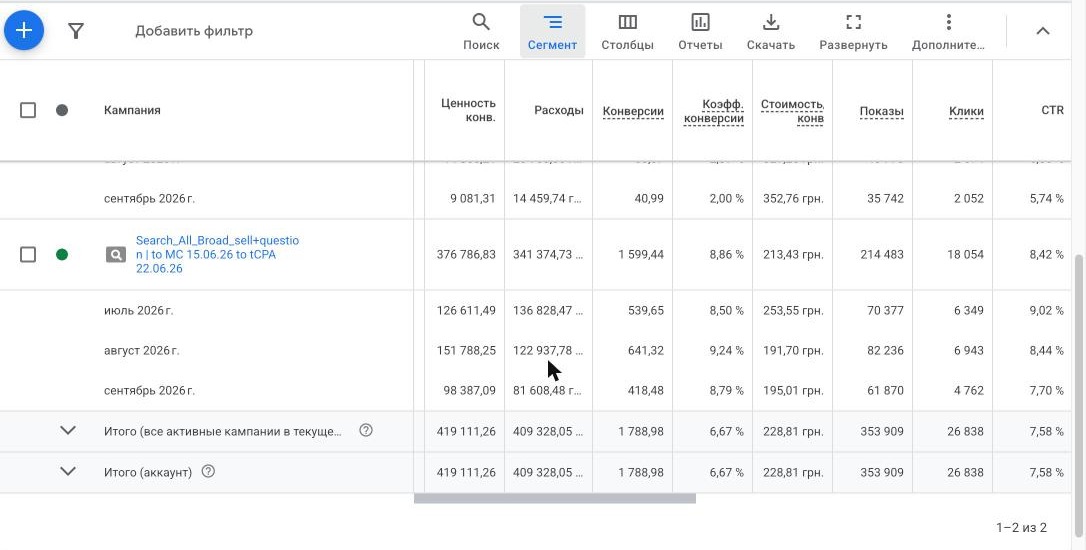Screen dimensions: 1086x550
Task: Click the horizontal scrollbar under the table
Action: pos(555,498)
